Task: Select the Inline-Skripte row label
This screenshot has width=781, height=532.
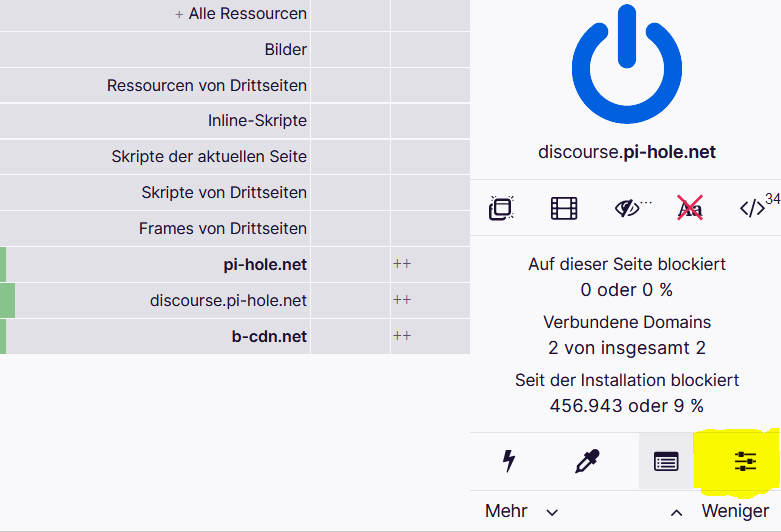Action: tap(257, 121)
